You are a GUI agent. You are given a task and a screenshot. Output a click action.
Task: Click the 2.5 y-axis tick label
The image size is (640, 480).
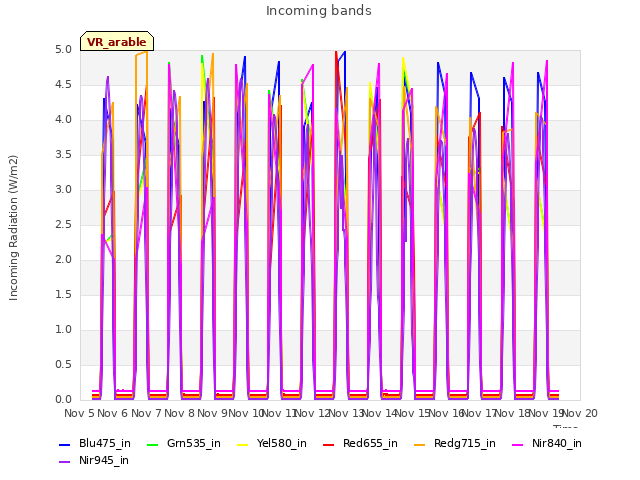63,225
